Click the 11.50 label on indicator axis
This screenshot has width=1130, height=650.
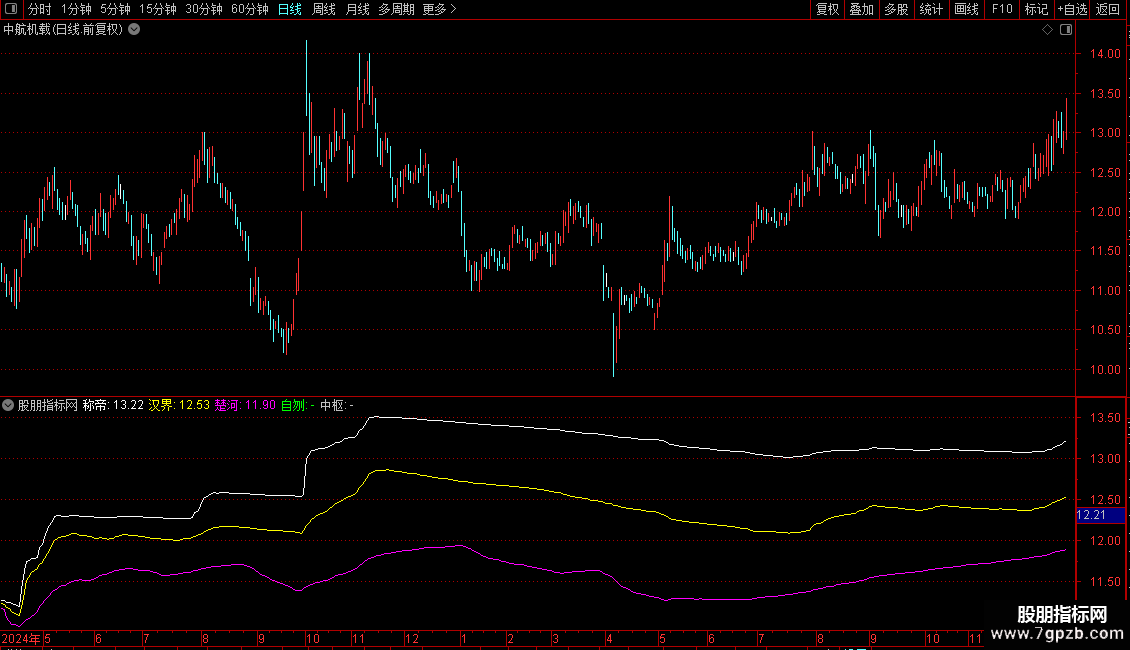coord(1105,582)
